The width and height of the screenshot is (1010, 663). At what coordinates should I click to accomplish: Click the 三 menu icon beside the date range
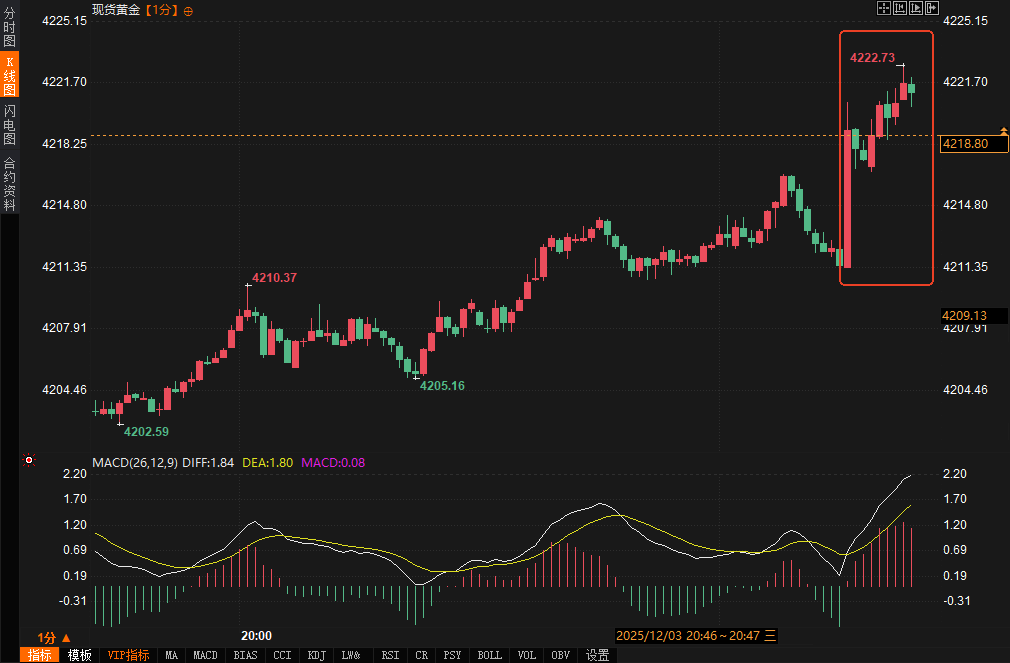click(770, 635)
